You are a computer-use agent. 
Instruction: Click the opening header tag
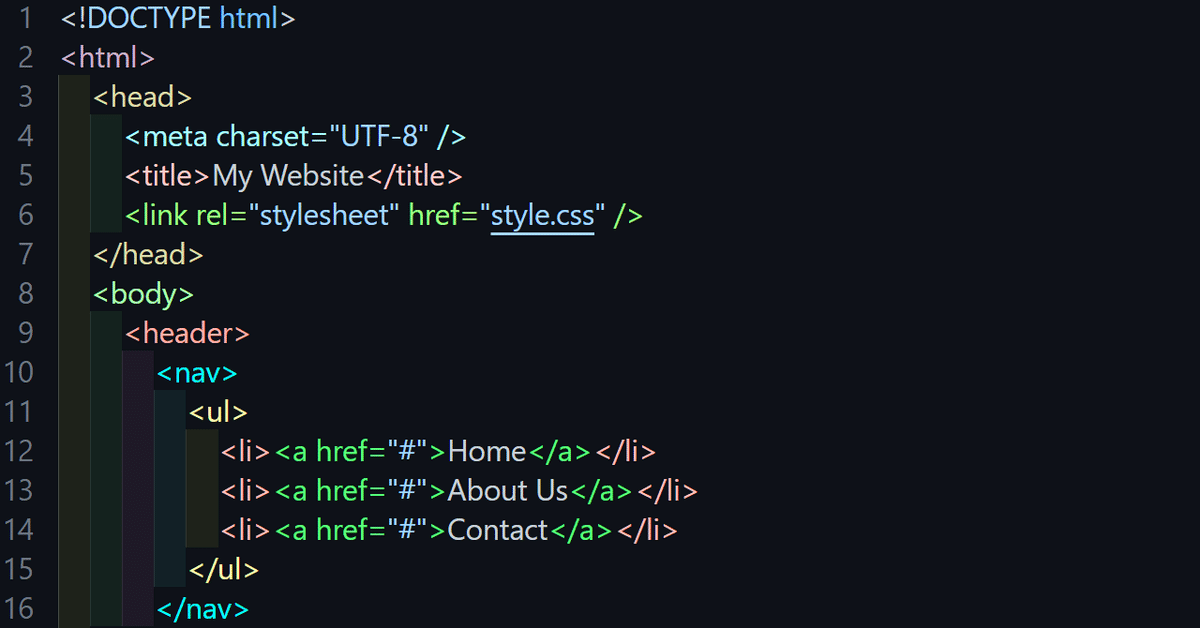coord(188,333)
